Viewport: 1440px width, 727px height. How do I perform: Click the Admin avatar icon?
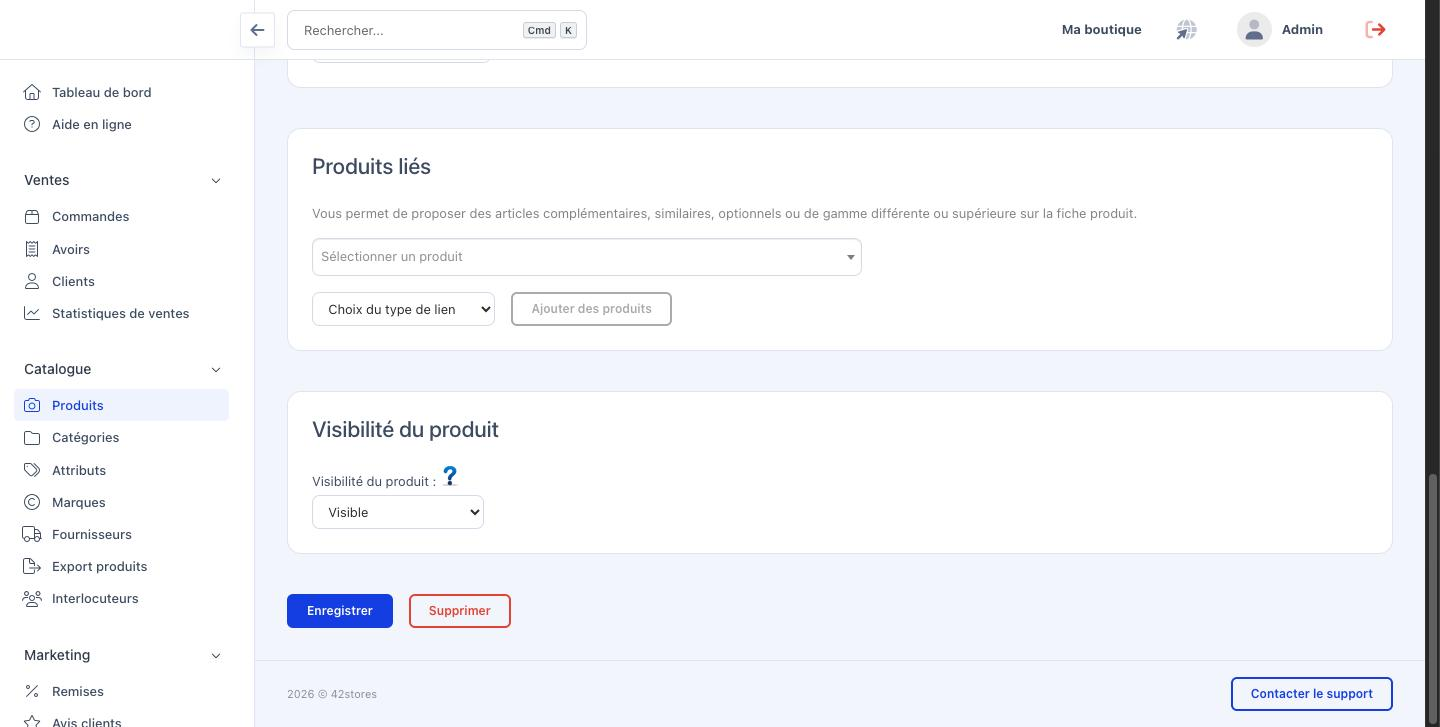click(1254, 30)
